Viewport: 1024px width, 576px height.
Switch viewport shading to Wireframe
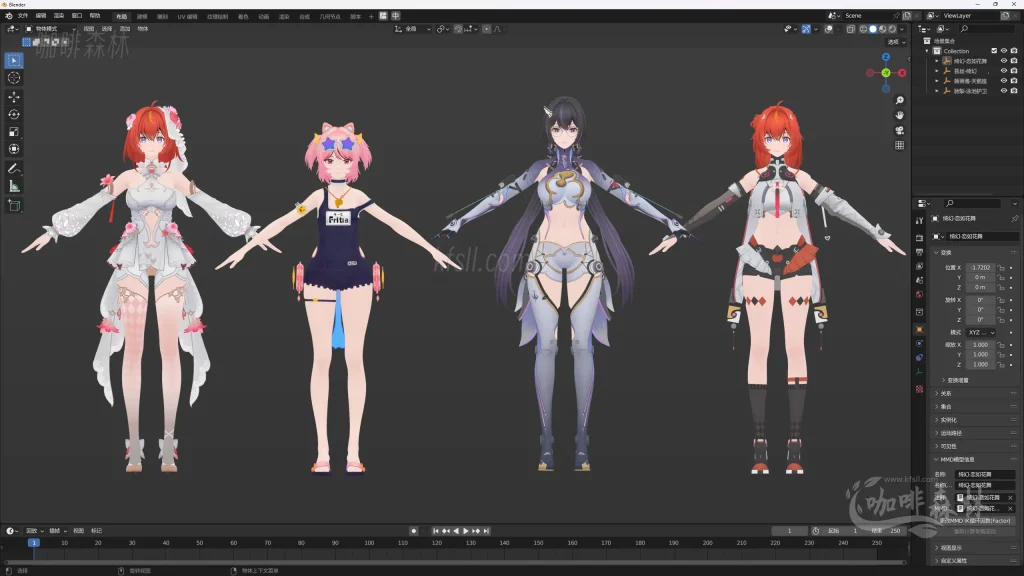[x=863, y=29]
